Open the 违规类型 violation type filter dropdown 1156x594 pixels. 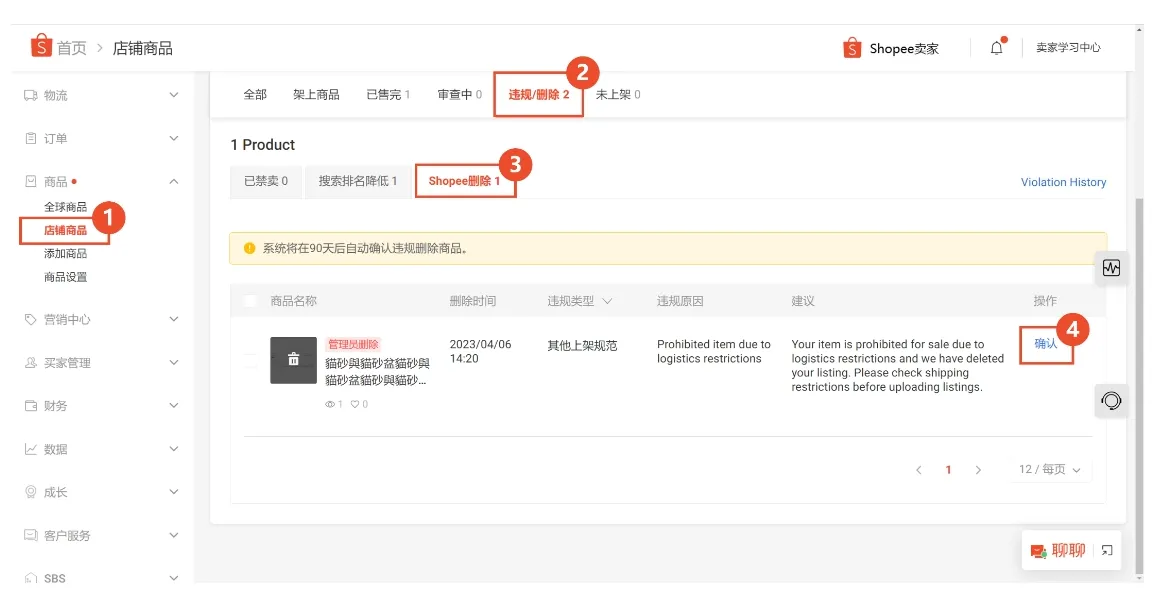point(606,300)
